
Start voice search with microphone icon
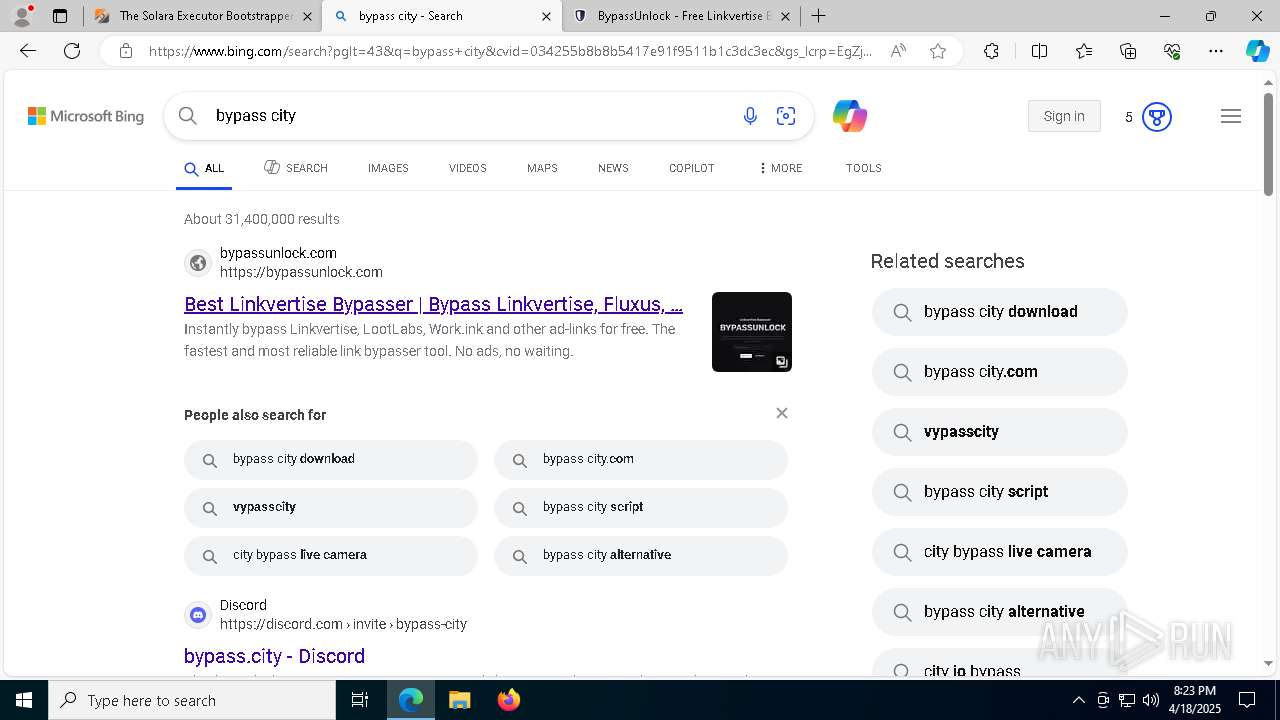(750, 117)
